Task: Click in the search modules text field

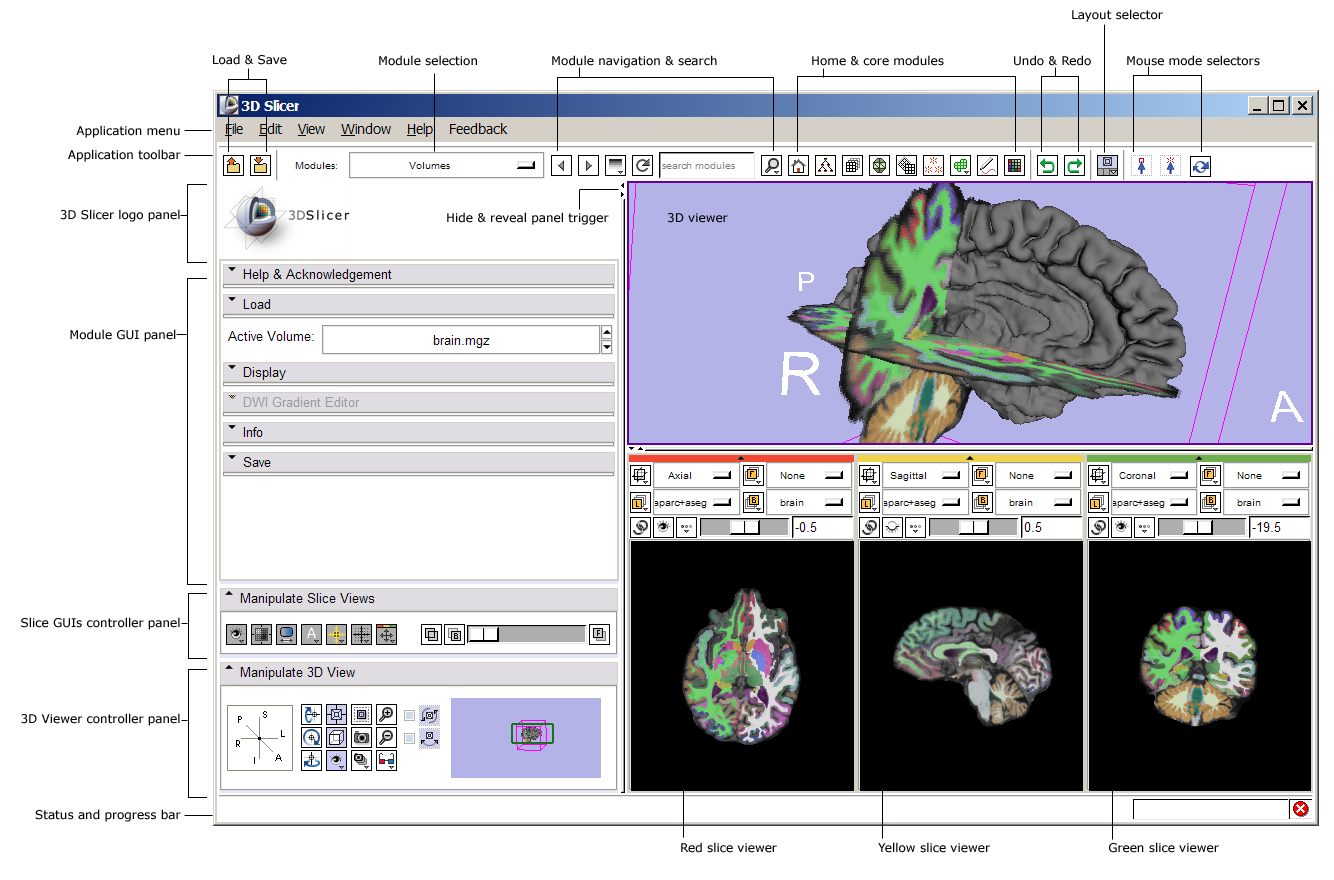Action: click(706, 166)
